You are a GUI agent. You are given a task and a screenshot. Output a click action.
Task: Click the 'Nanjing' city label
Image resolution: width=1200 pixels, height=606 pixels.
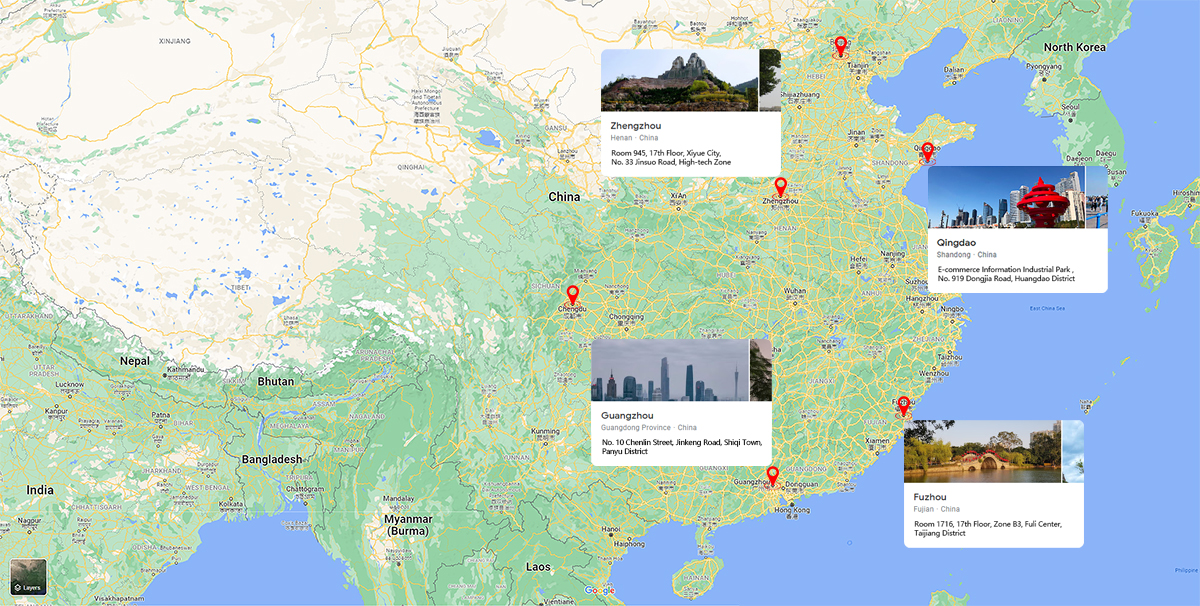click(893, 254)
